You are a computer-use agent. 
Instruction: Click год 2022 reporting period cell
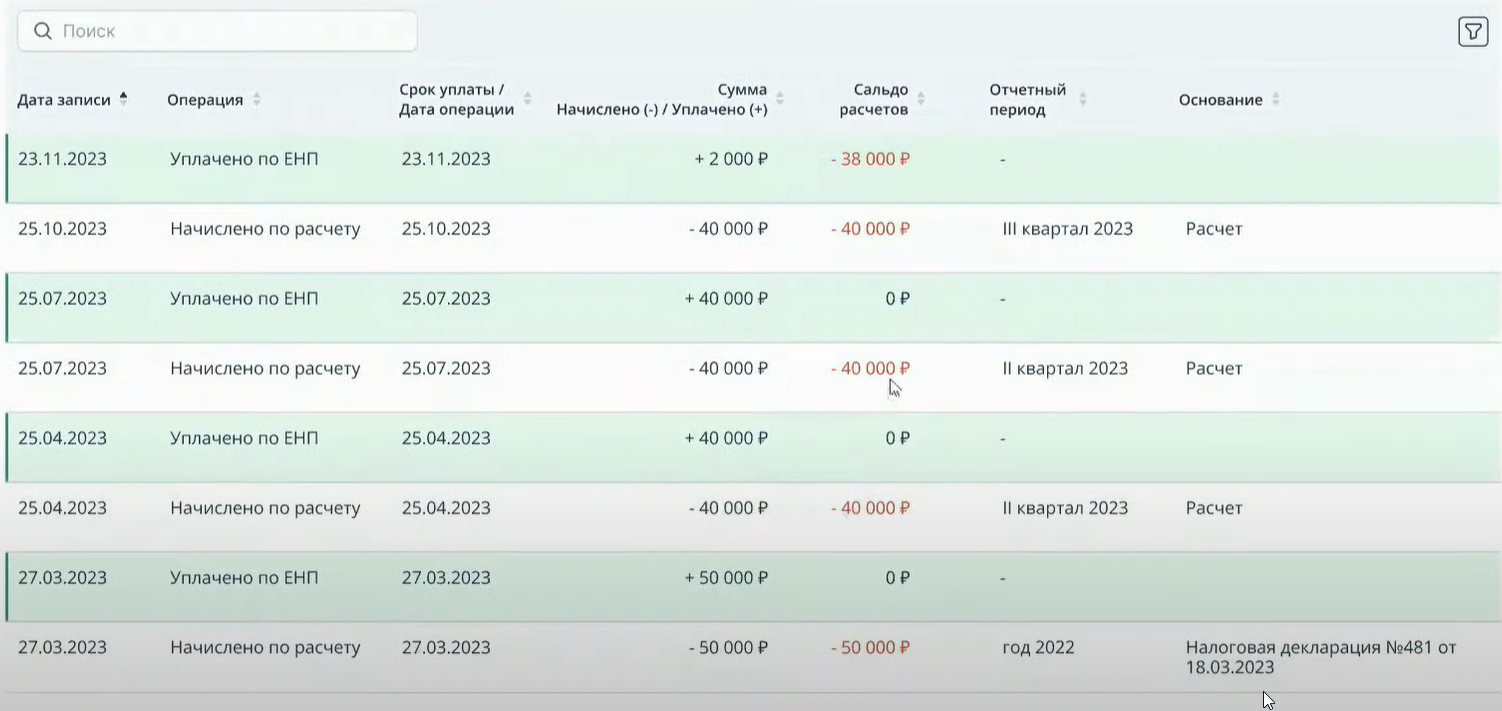pos(1038,648)
